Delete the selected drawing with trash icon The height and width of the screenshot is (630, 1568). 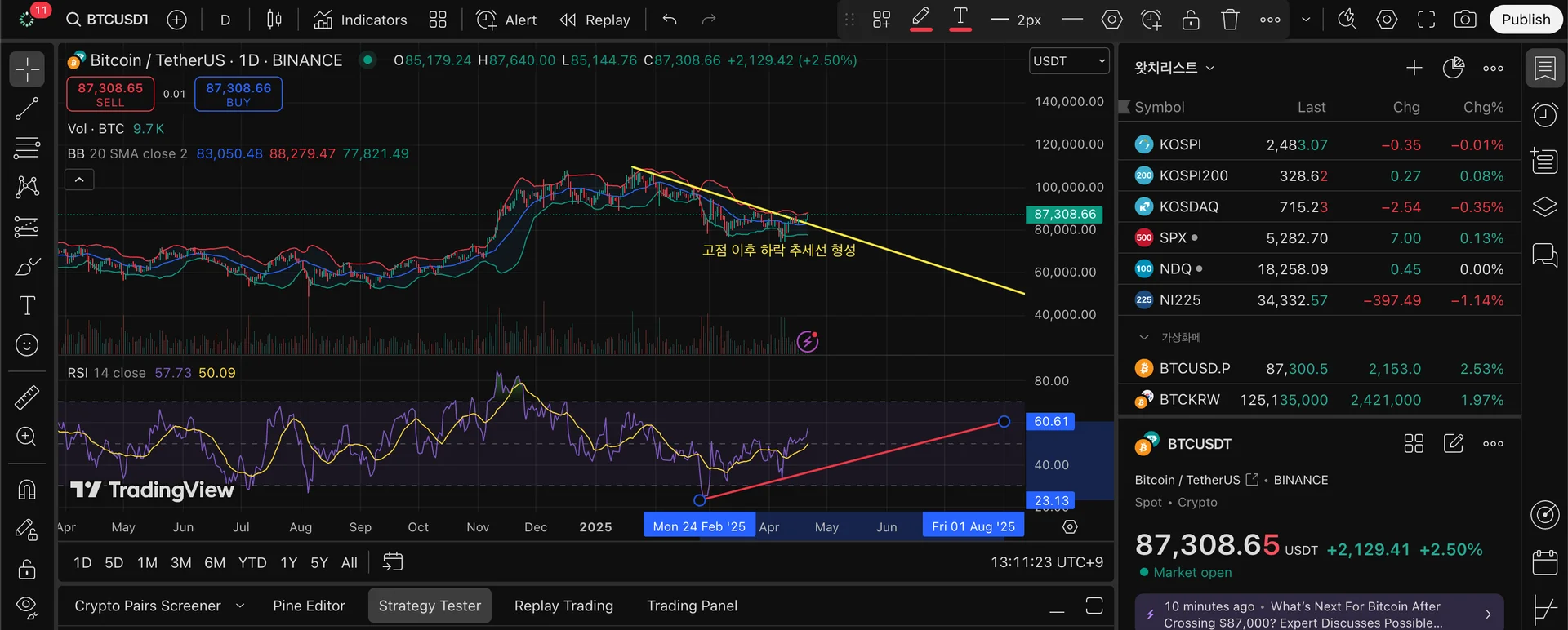pos(1230,20)
